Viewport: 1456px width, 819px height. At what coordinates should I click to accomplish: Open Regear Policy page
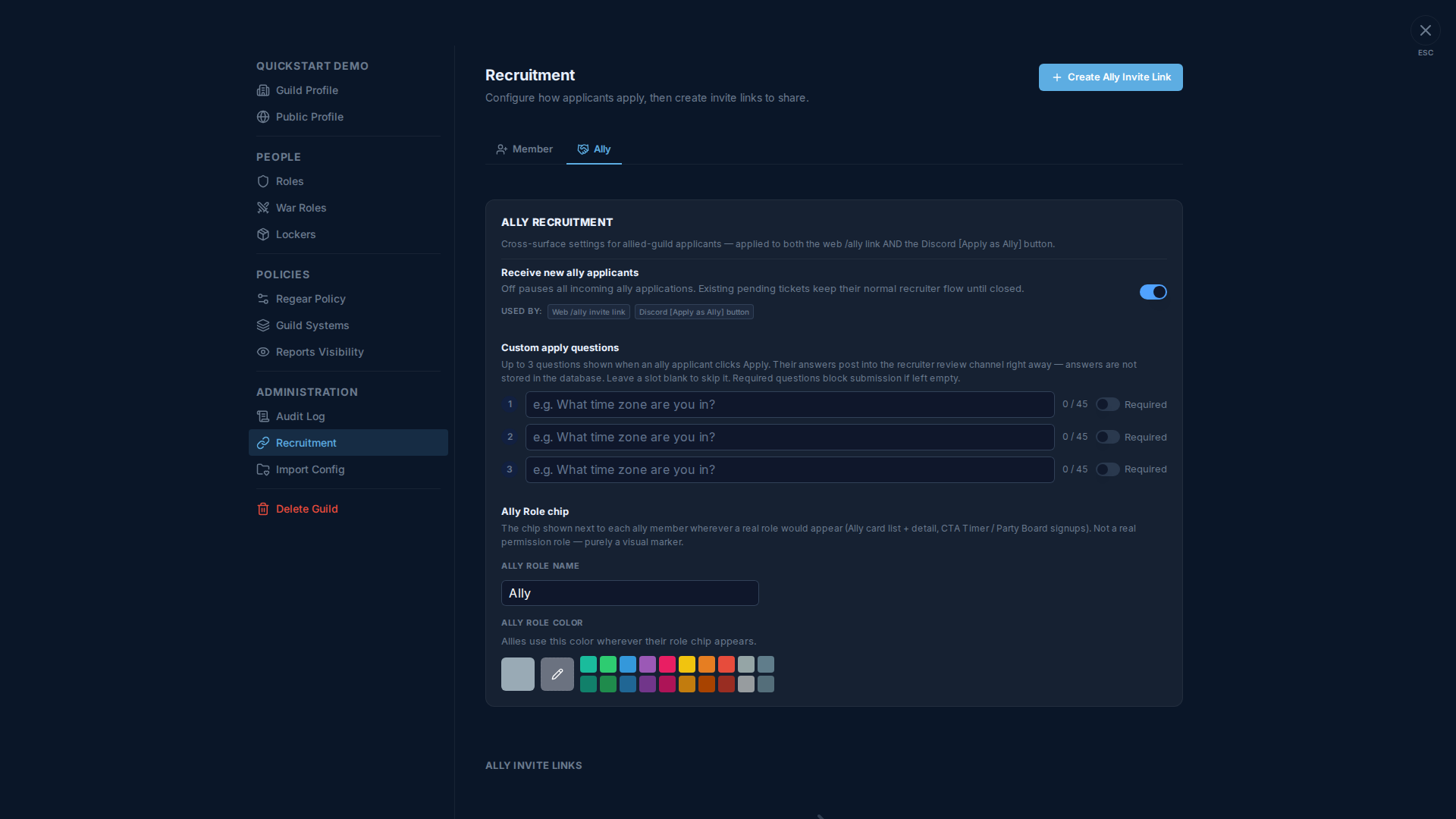[x=348, y=299]
